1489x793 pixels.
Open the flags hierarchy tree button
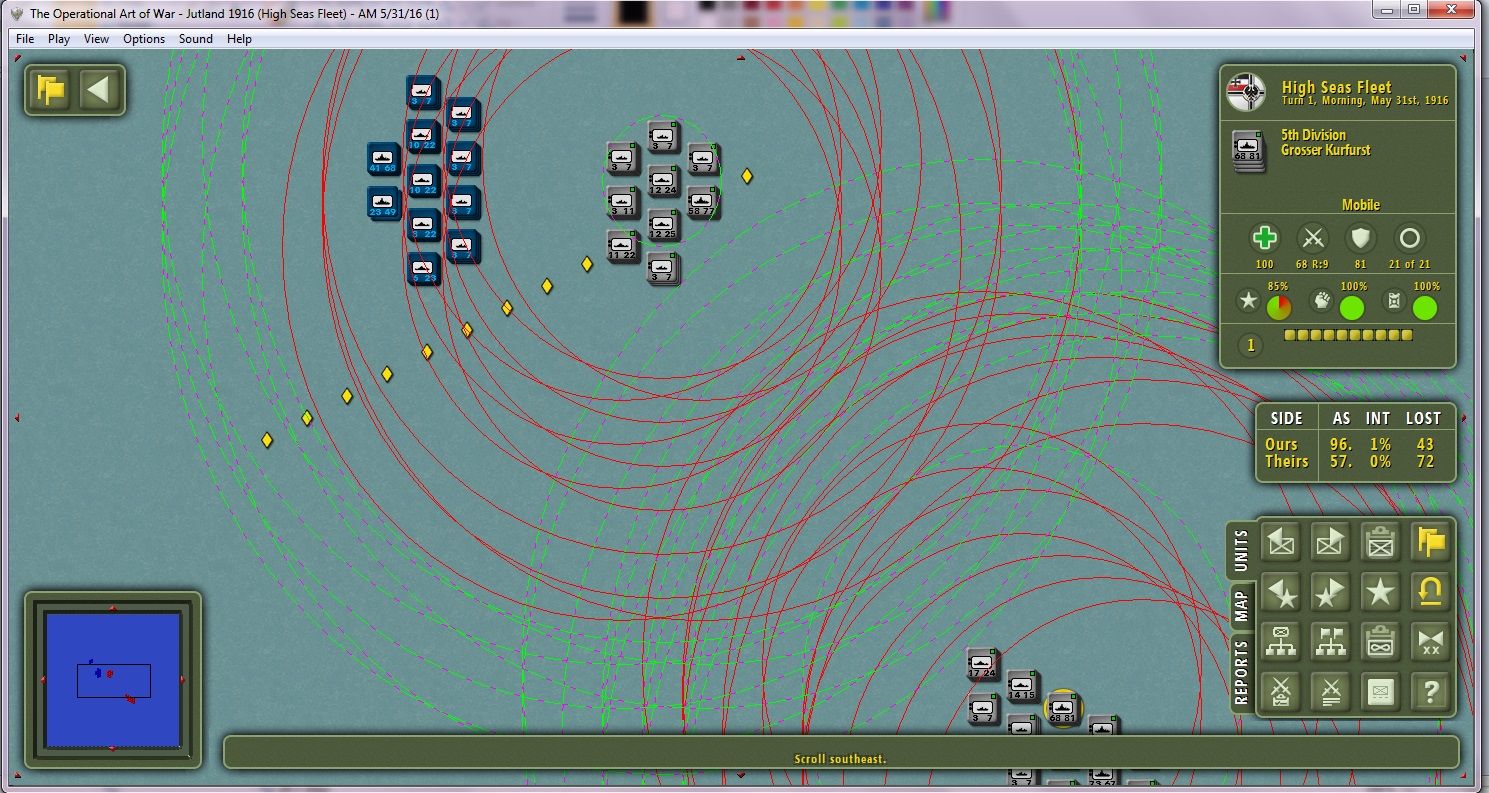pos(1331,641)
